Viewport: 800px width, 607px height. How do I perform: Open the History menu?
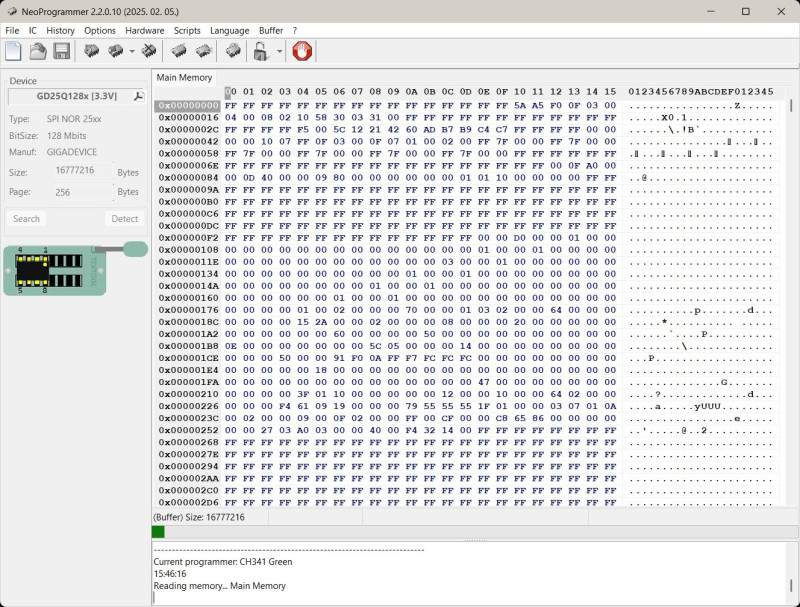[x=60, y=31]
